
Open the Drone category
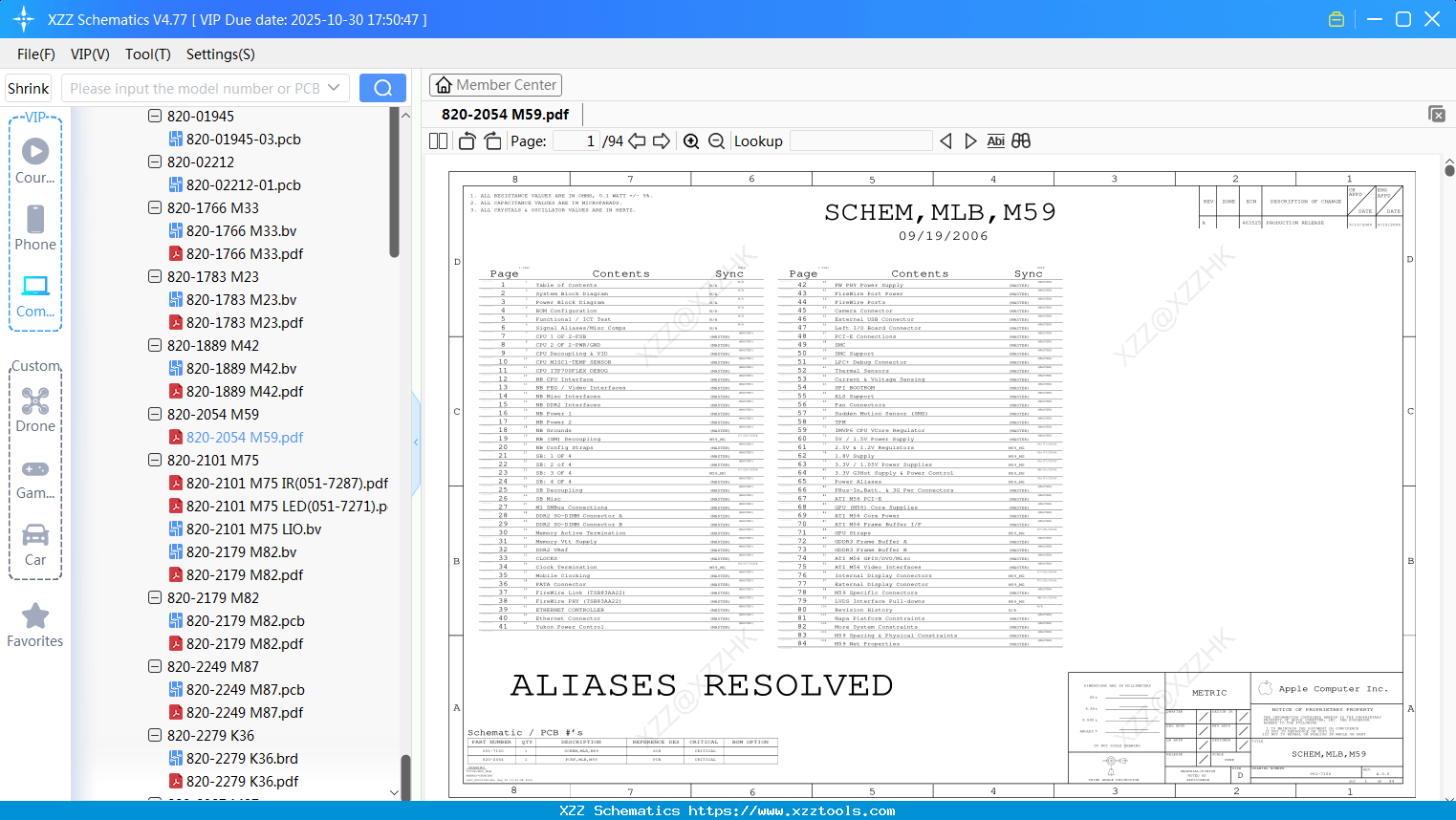tap(35, 410)
